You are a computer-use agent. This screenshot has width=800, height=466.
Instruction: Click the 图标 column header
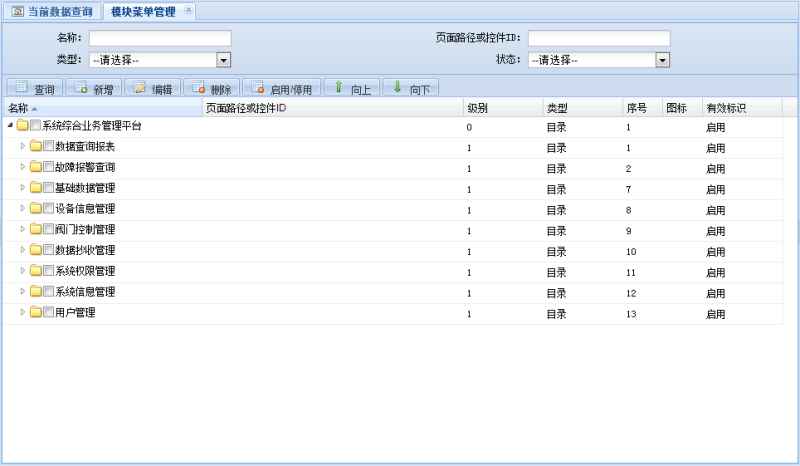[682, 108]
